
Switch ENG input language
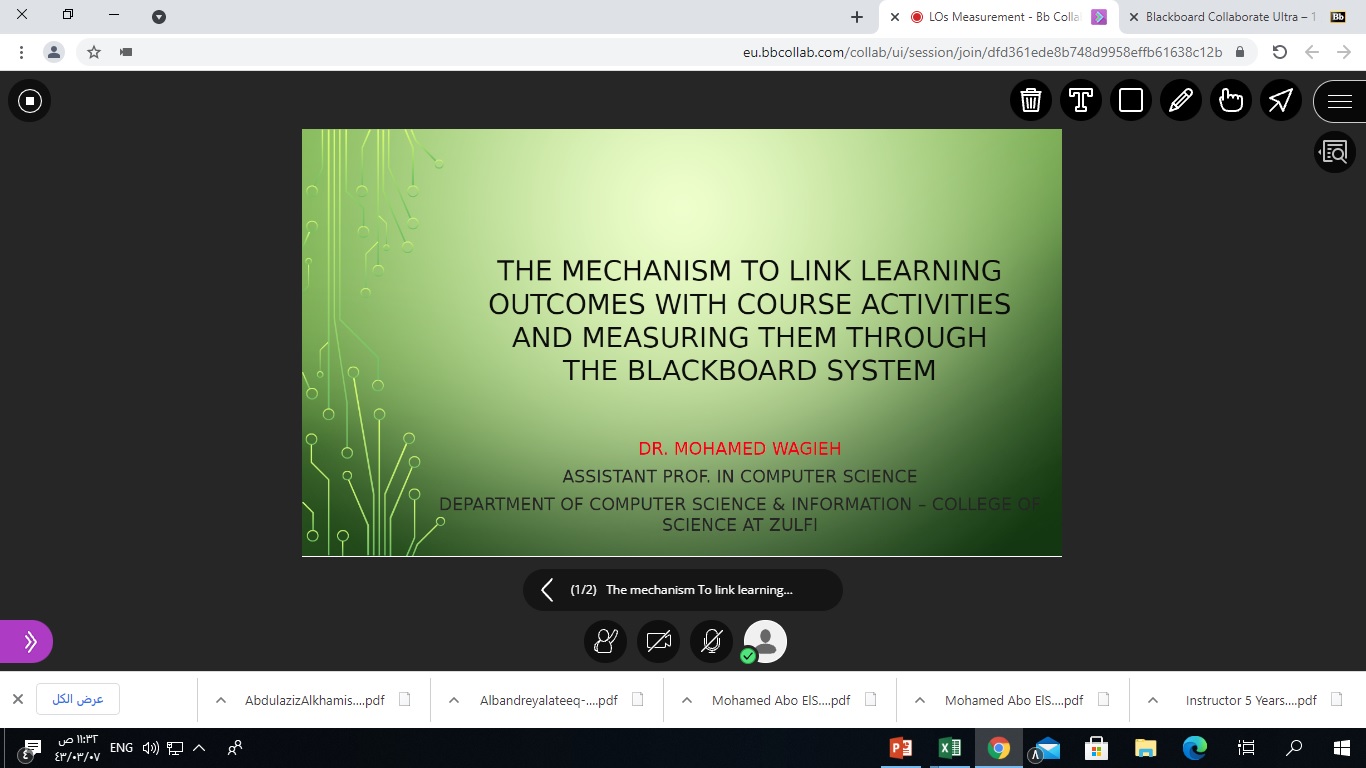[121, 748]
